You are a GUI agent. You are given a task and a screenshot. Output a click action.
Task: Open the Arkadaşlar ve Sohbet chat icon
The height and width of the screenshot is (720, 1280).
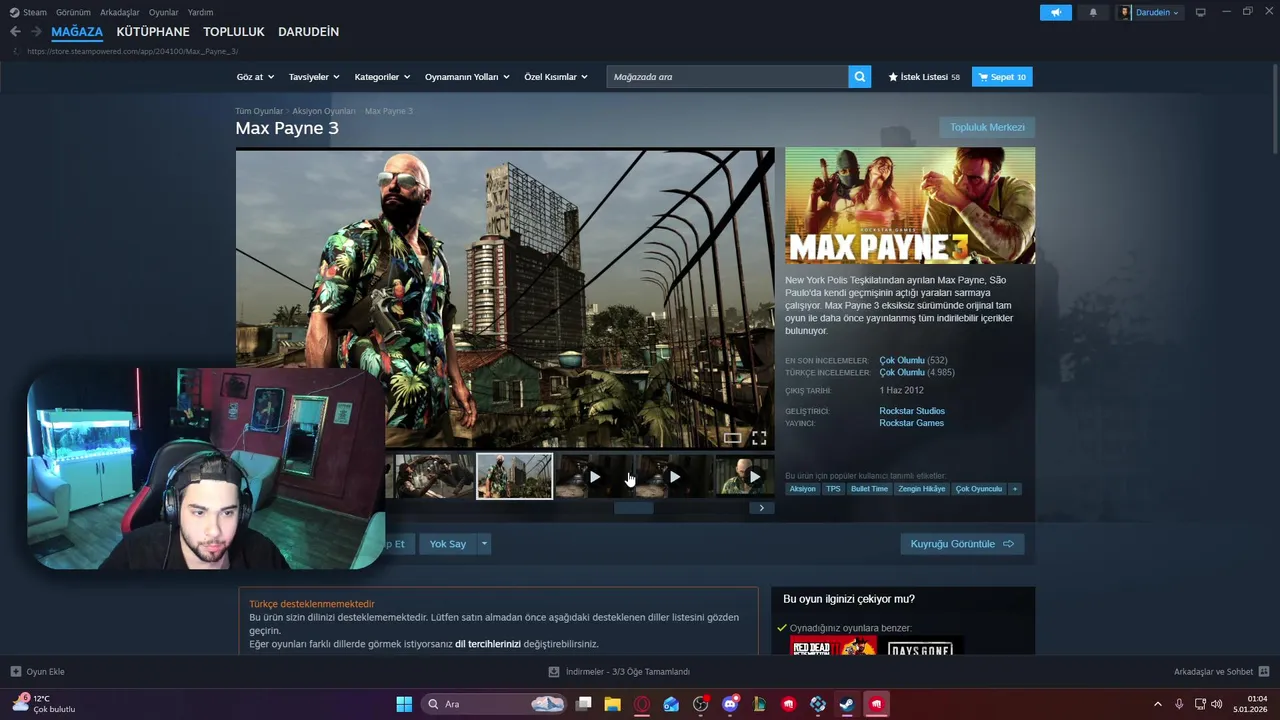coord(1264,671)
